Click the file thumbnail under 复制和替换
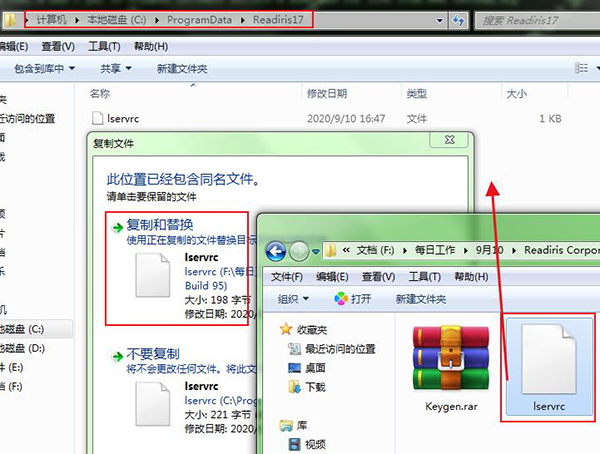Viewport: 600px width, 454px height. click(x=153, y=275)
